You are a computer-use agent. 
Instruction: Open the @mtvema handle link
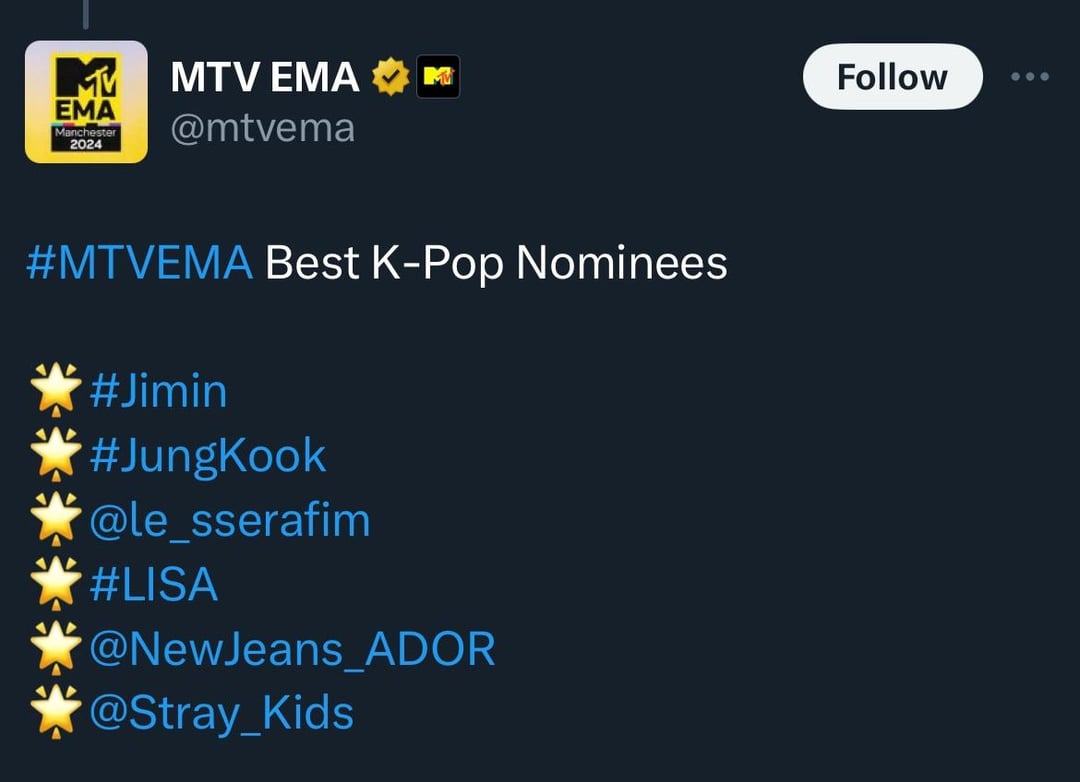click(262, 128)
